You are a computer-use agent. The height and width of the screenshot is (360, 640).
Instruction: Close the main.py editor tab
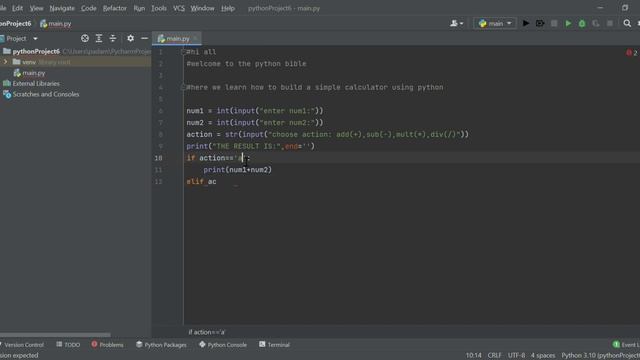[x=196, y=38]
